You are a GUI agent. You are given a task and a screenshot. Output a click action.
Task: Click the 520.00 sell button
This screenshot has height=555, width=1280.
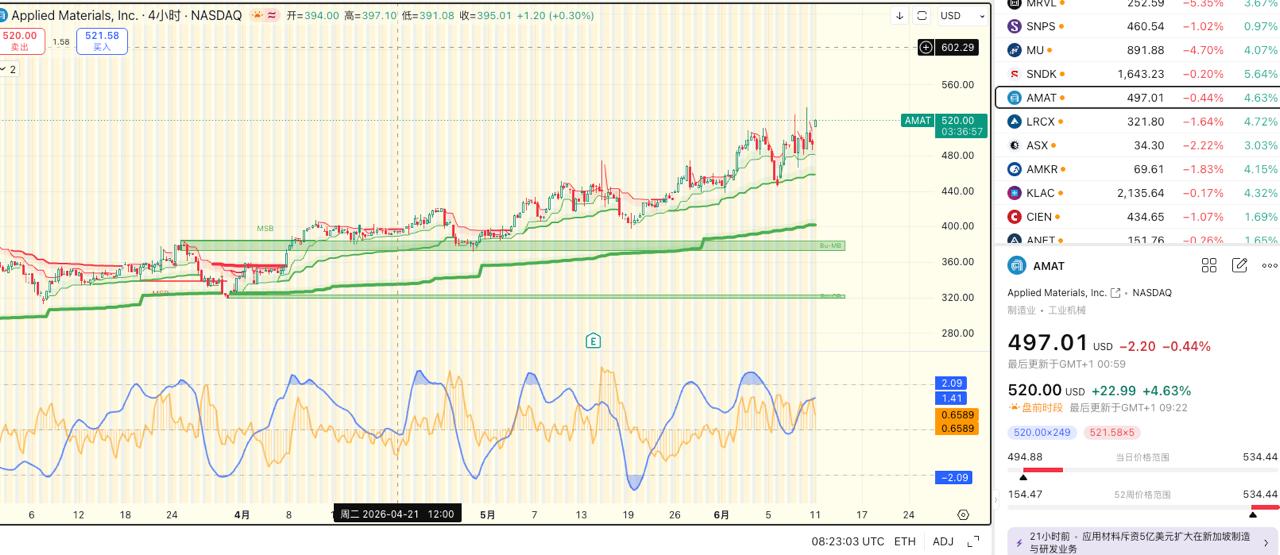tap(20, 41)
